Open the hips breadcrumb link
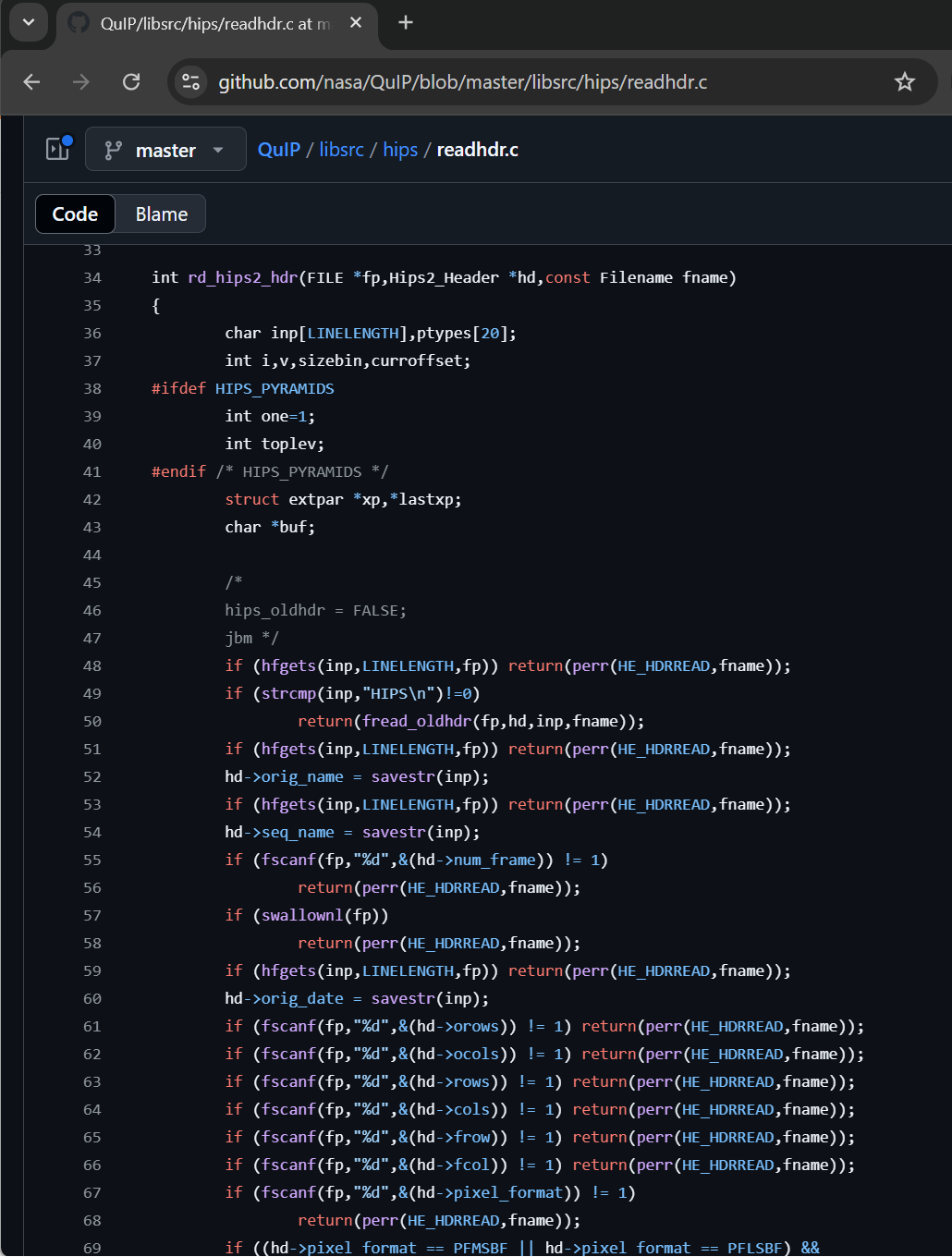 (400, 150)
